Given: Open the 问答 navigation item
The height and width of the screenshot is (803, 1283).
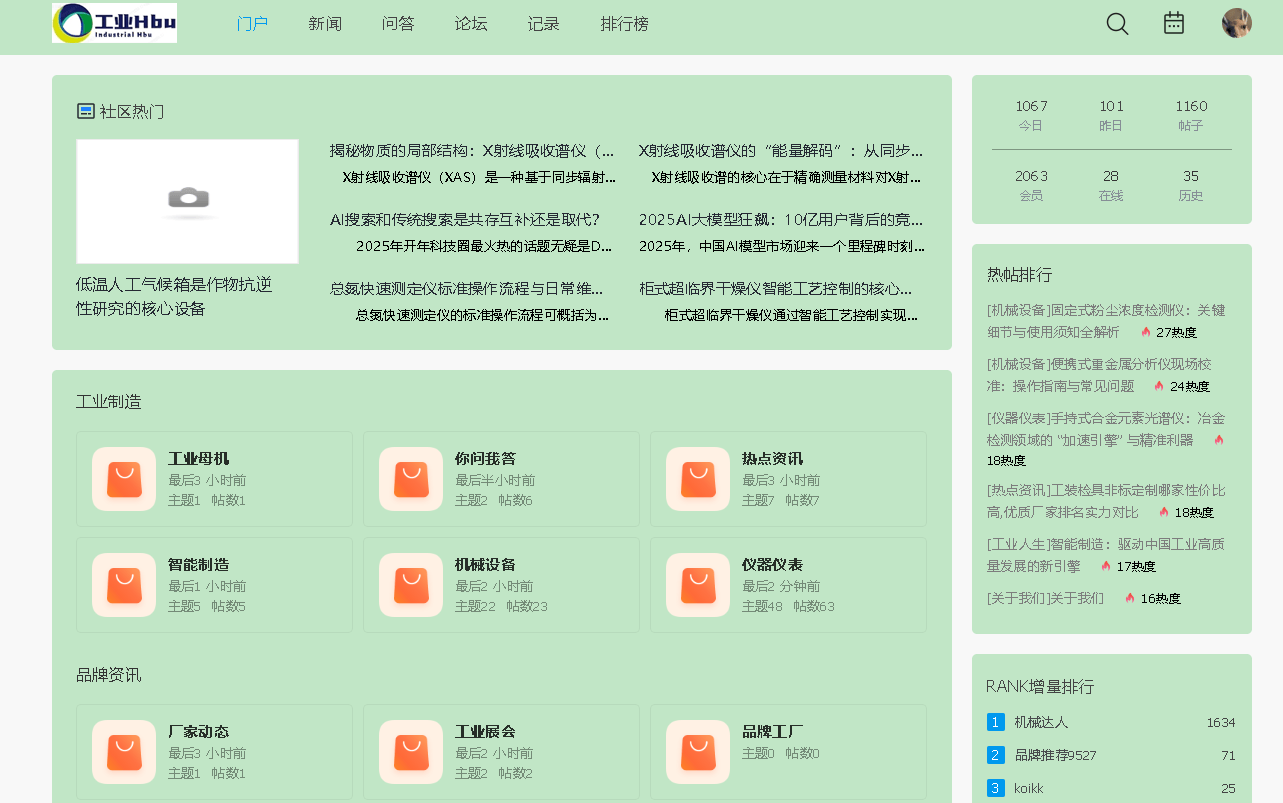Looking at the screenshot, I should click(398, 24).
